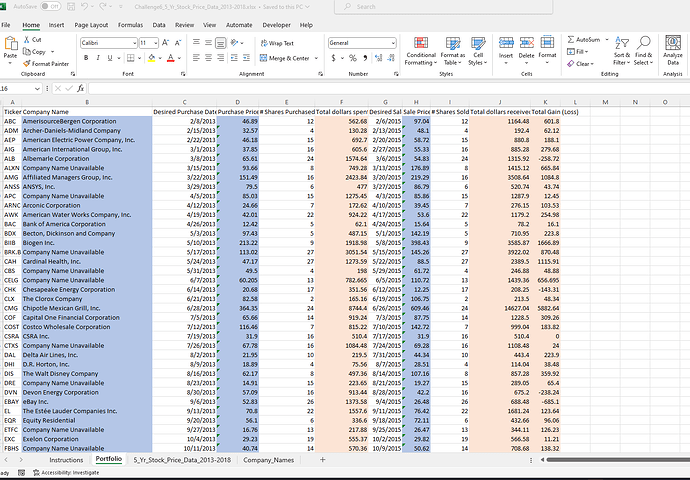The width and height of the screenshot is (690, 480).
Task: Open Conditional Formatting
Action: [x=421, y=51]
